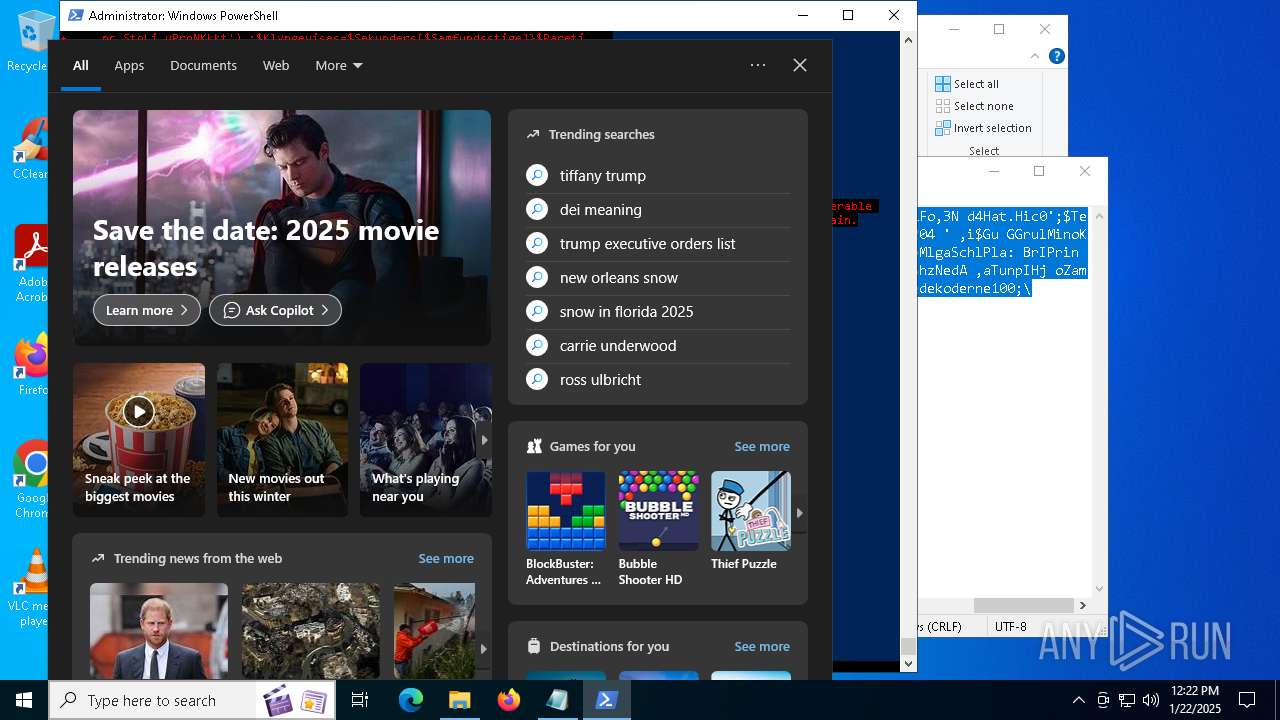Open the Notepad taskbar item
This screenshot has width=1280, height=720.
(558, 700)
